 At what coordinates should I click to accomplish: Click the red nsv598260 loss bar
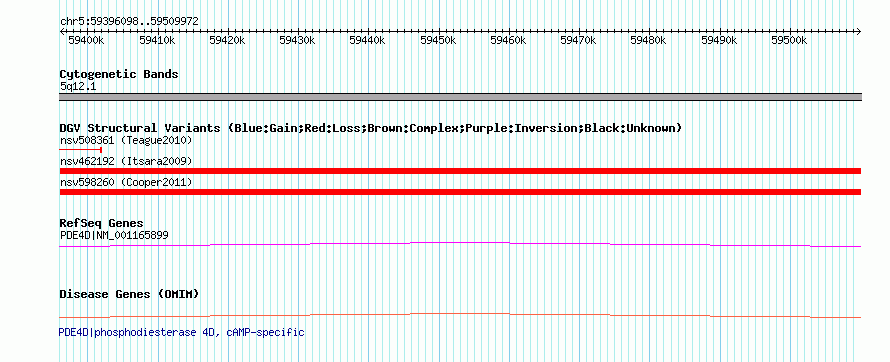click(x=460, y=192)
